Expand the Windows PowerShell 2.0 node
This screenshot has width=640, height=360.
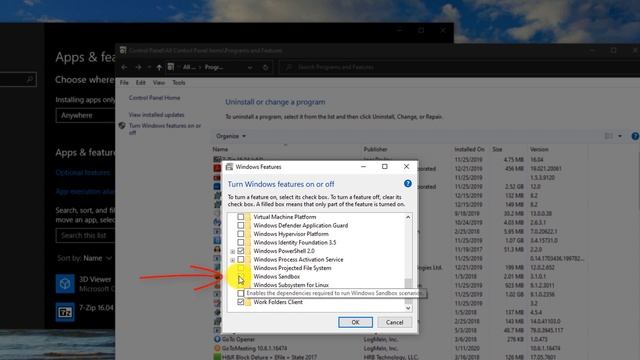point(233,251)
